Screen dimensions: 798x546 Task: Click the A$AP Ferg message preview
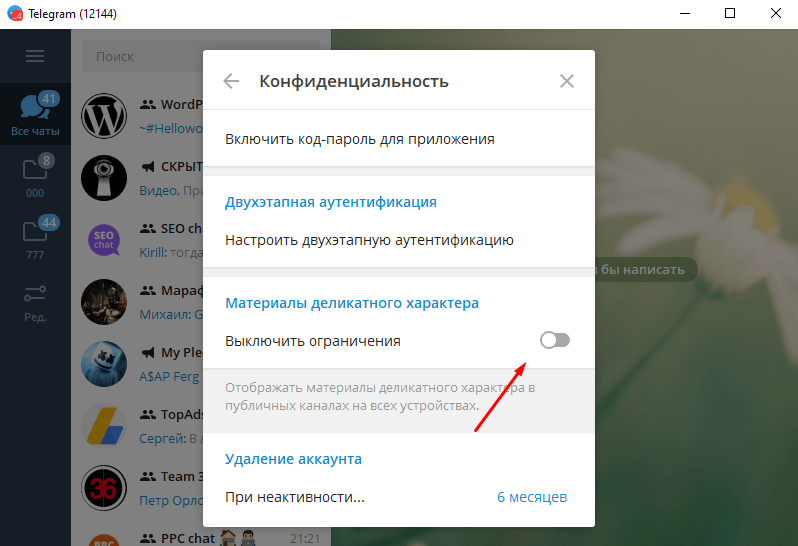pyautogui.click(x=171, y=377)
